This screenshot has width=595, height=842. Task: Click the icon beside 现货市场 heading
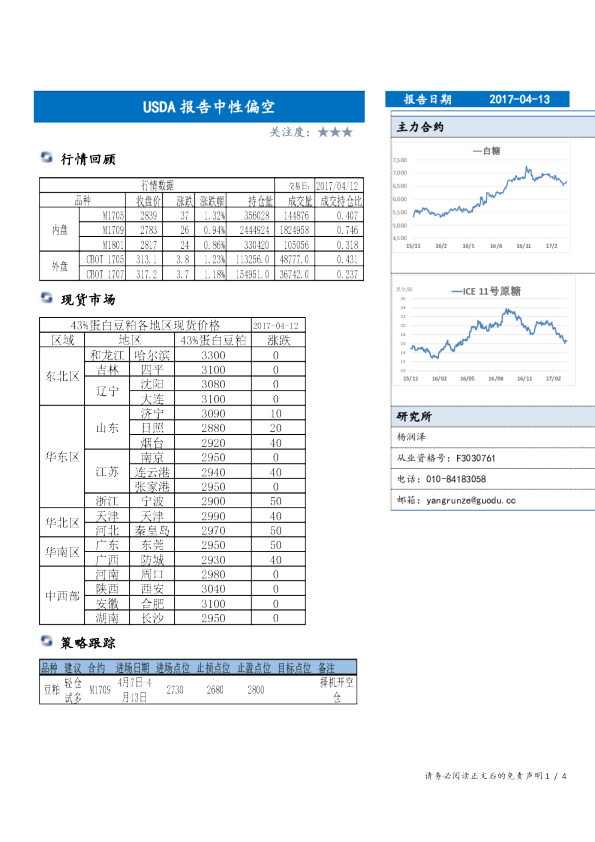(47, 297)
